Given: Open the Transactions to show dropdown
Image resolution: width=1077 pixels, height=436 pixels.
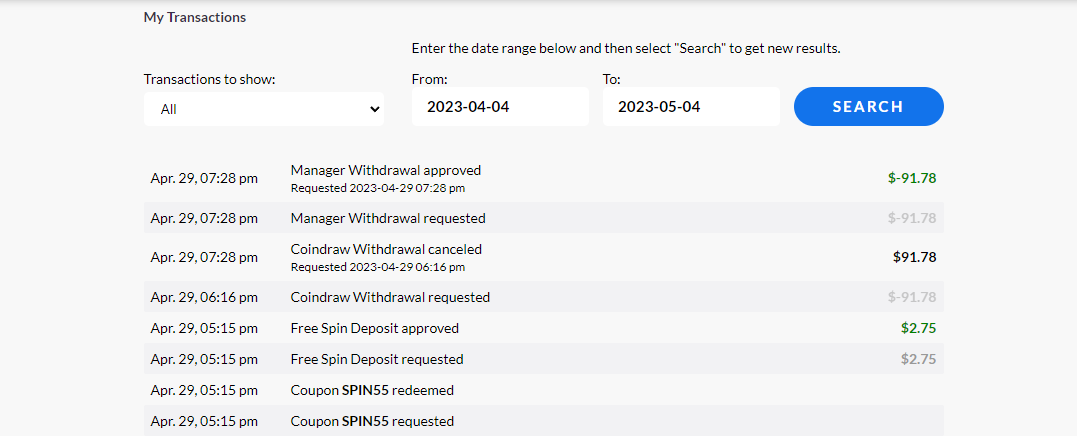Looking at the screenshot, I should click(x=264, y=108).
